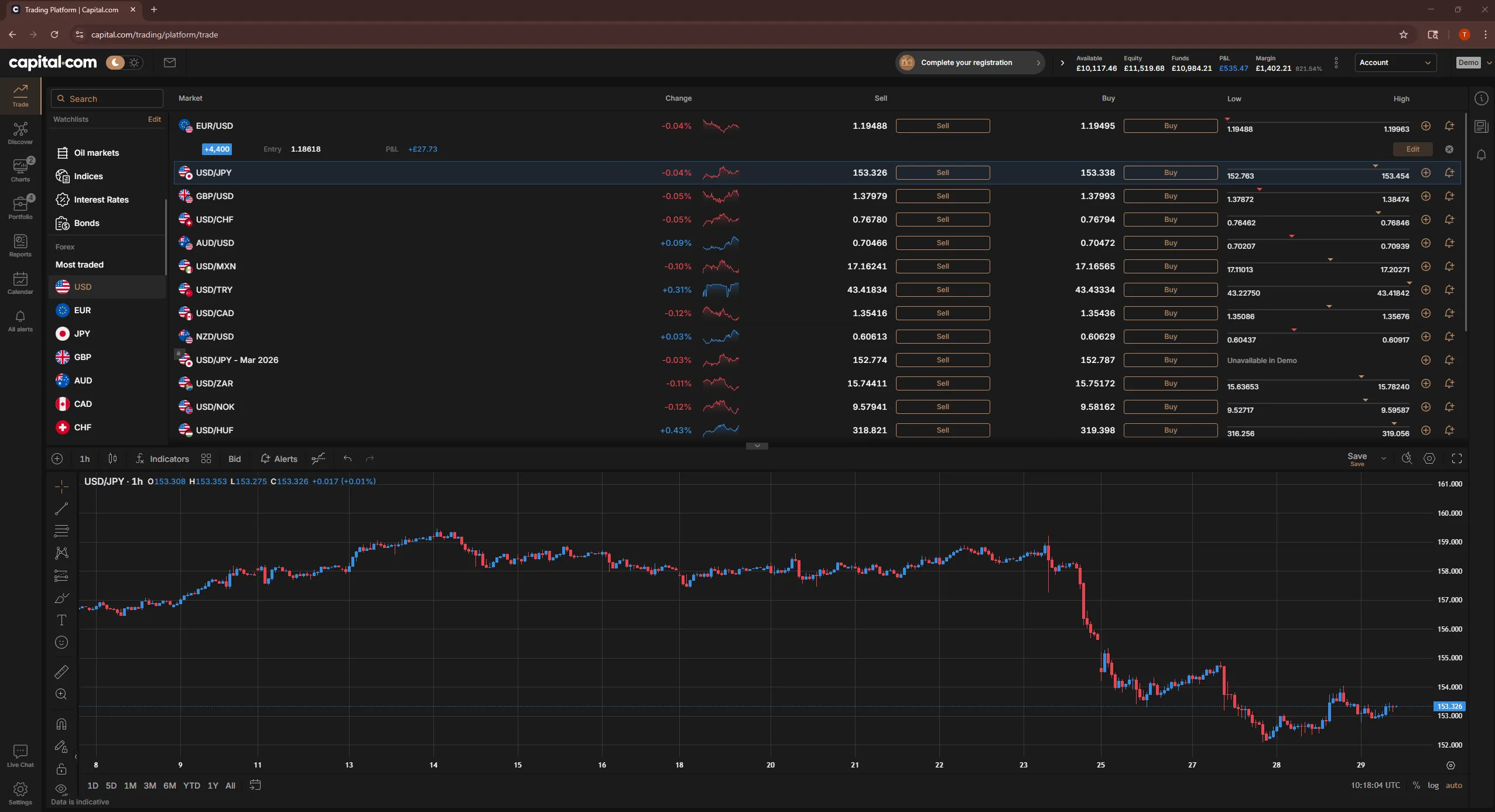Open the 1h timeframe selector
1495x812 pixels.
click(x=85, y=458)
